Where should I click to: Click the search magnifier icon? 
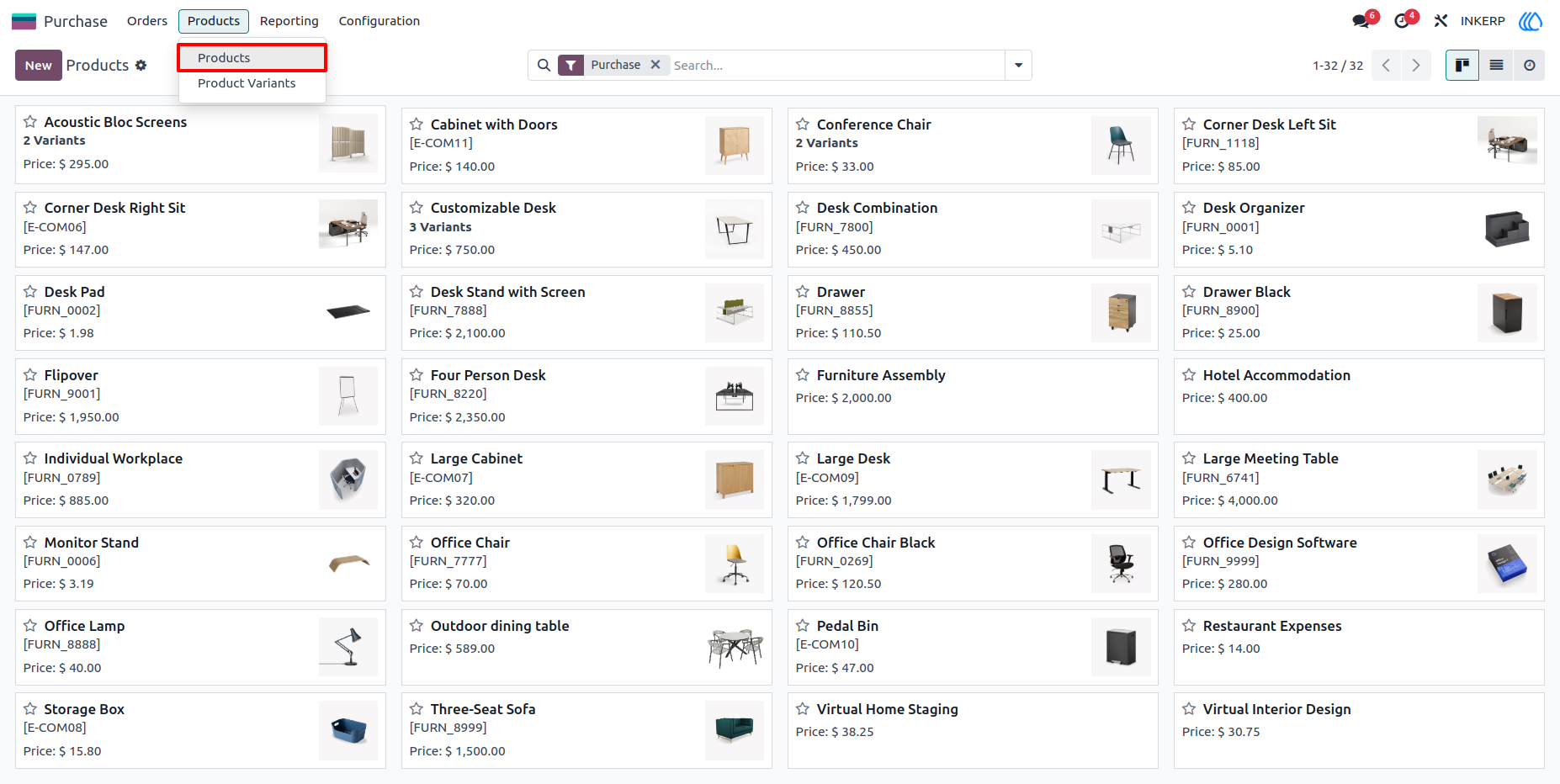544,65
